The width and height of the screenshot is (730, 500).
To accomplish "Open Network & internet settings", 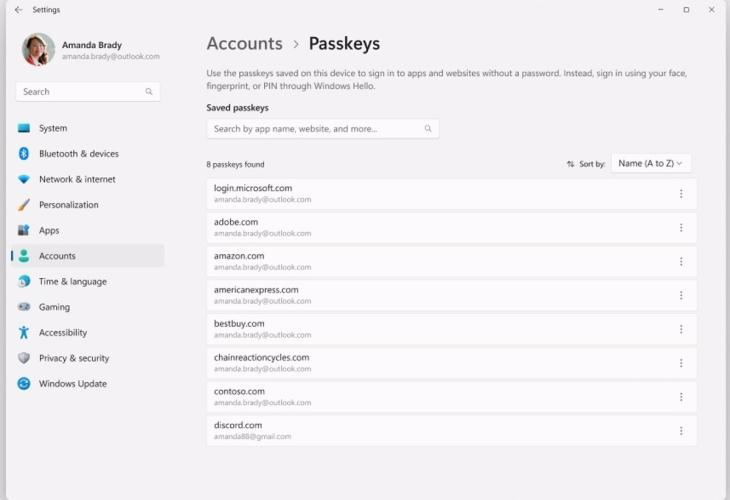I will coord(77,179).
